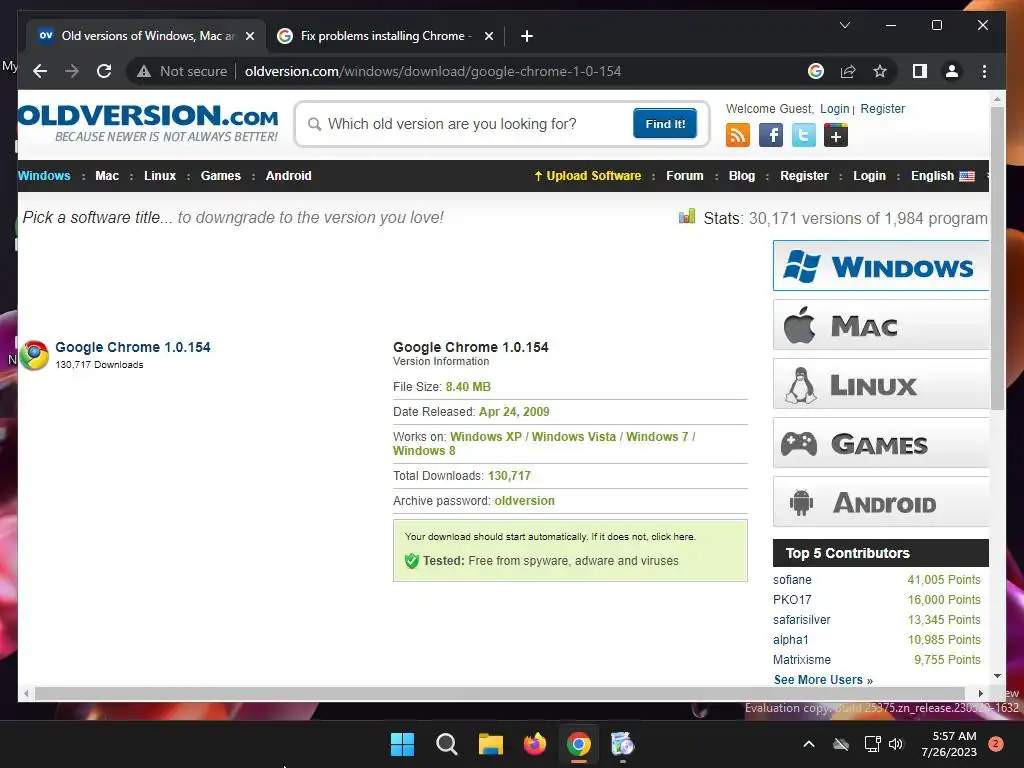Open the Blog nav item
This screenshot has width=1024, height=768.
tap(742, 176)
